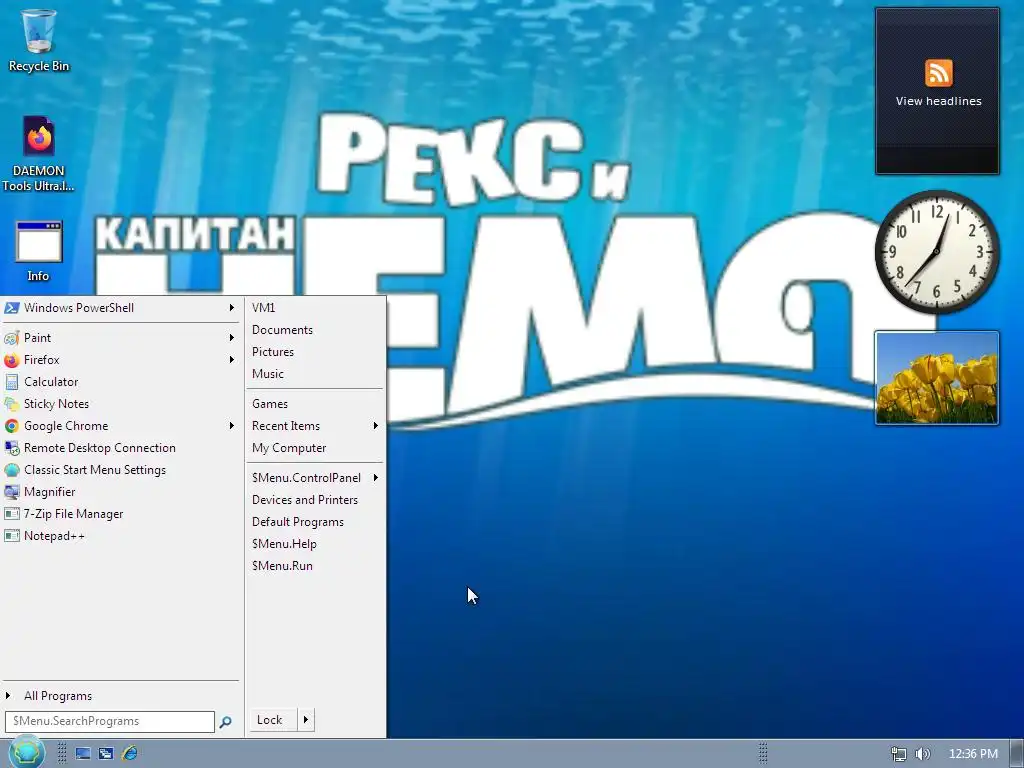Expand the Paint submenu arrow

[231, 338]
